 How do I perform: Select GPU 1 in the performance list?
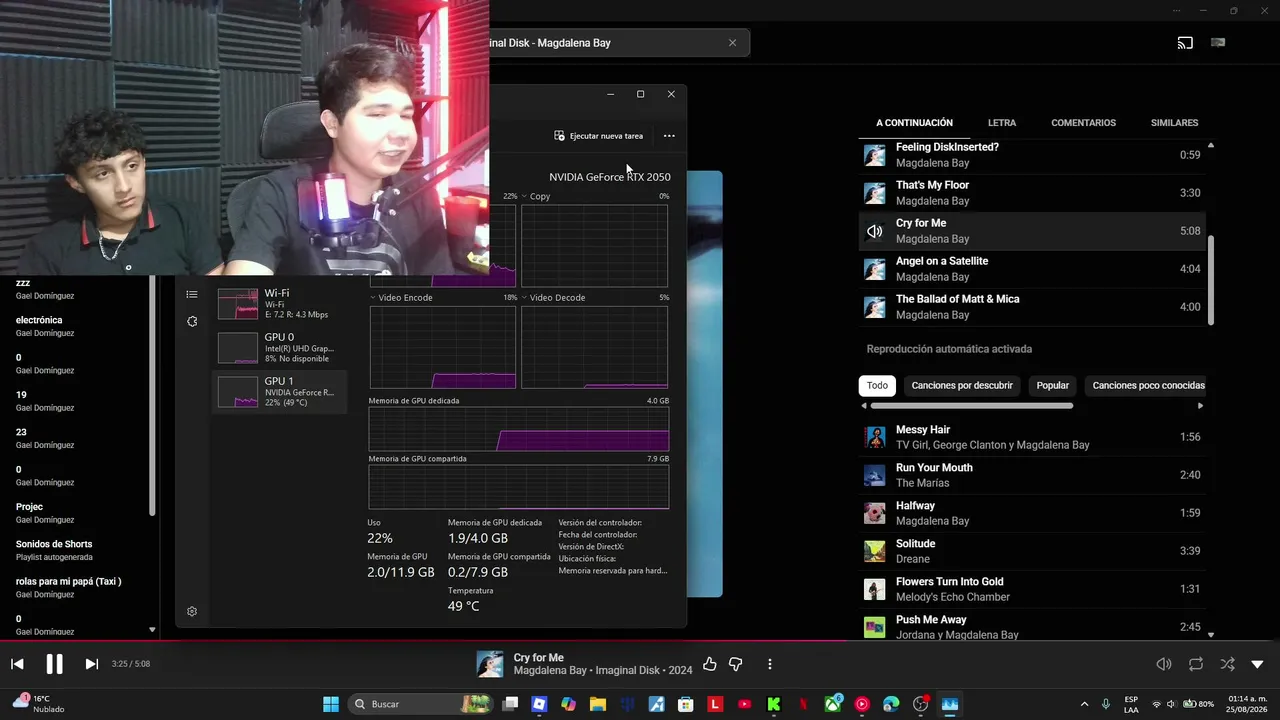[x=279, y=392]
